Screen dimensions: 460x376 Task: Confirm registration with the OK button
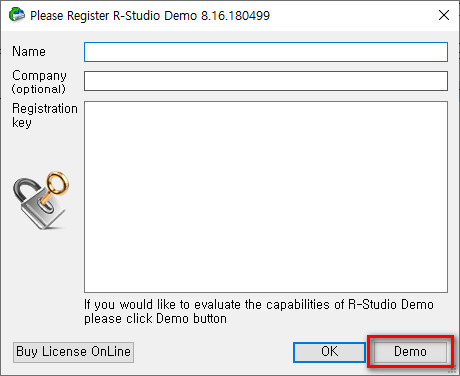coord(329,352)
